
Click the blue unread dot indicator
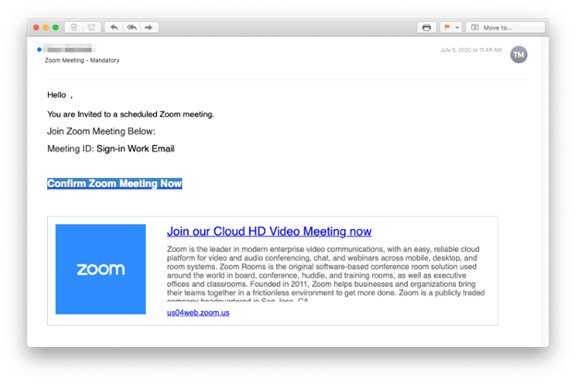[39, 50]
